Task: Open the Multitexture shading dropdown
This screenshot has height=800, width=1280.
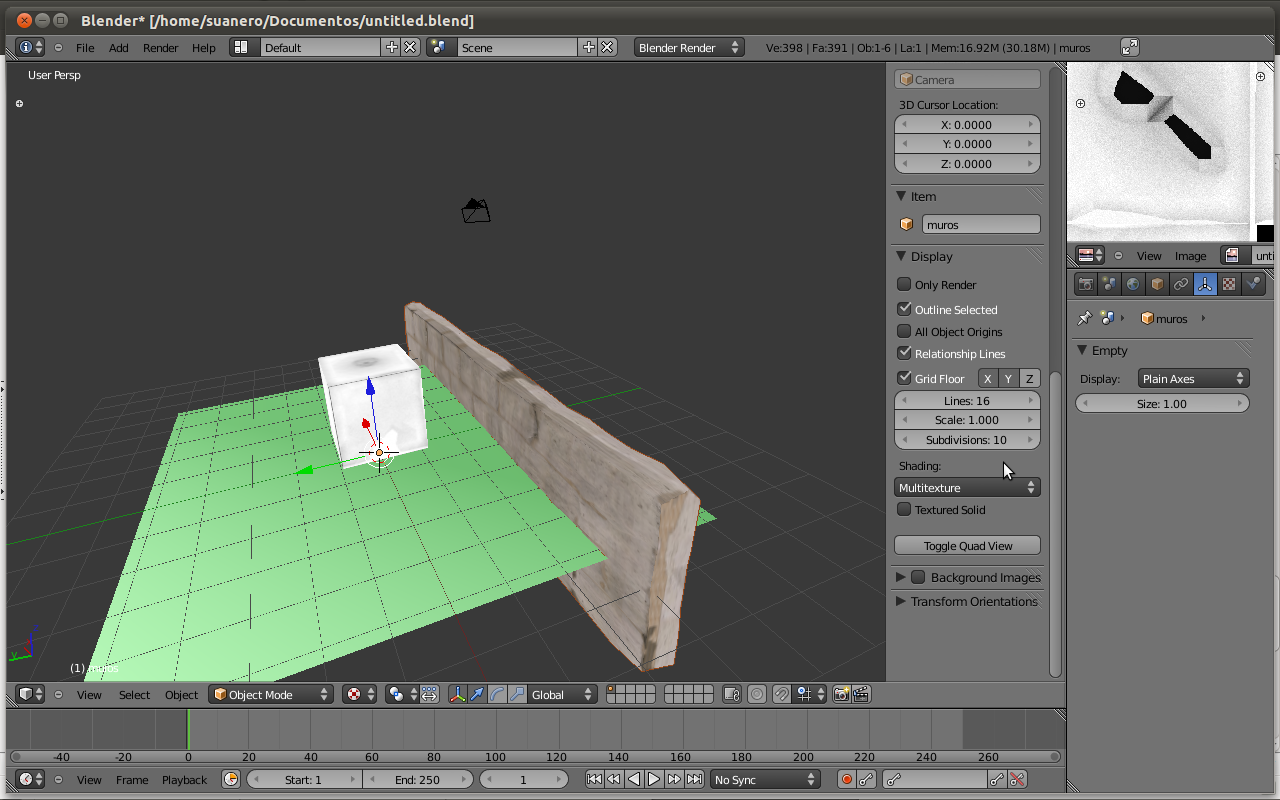Action: [x=967, y=487]
